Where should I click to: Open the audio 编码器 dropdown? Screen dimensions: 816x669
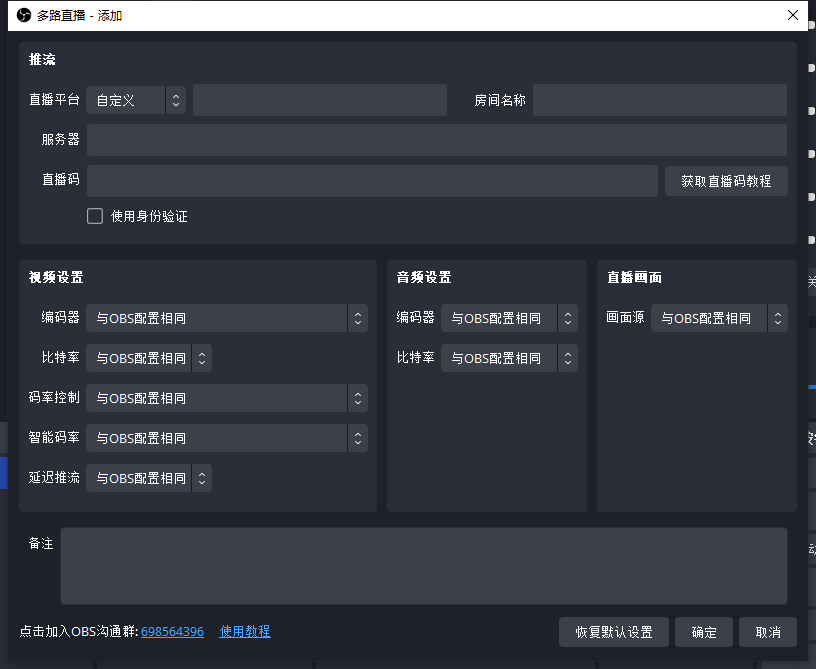point(509,318)
